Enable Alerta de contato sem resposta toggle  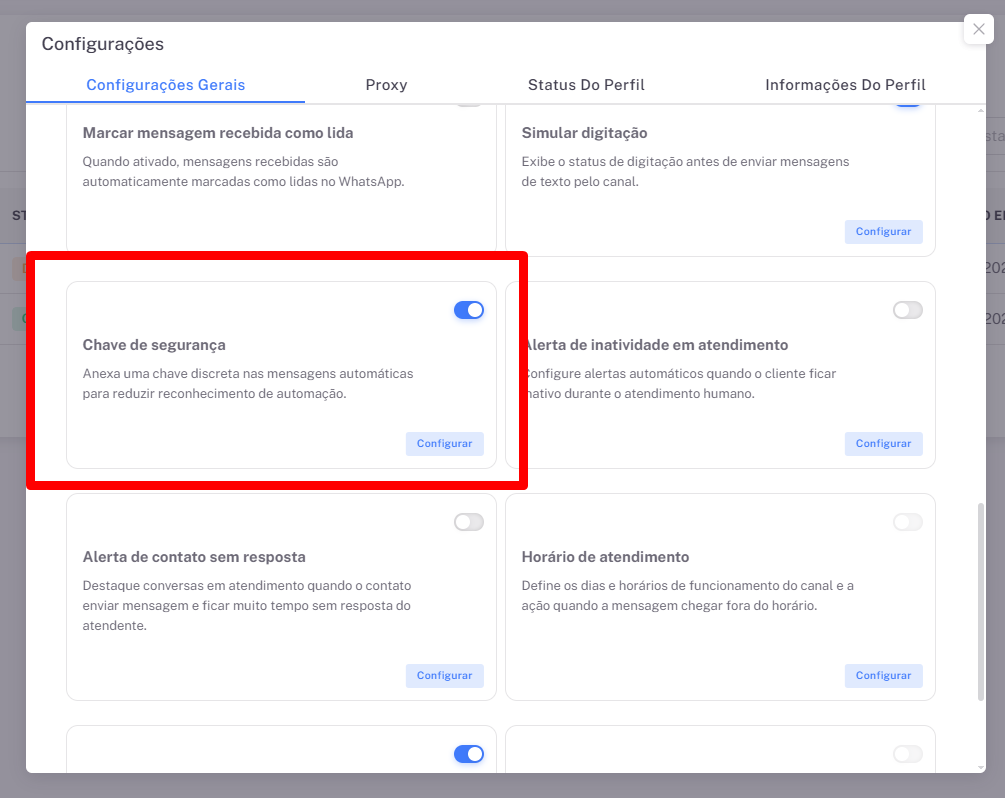(x=469, y=522)
